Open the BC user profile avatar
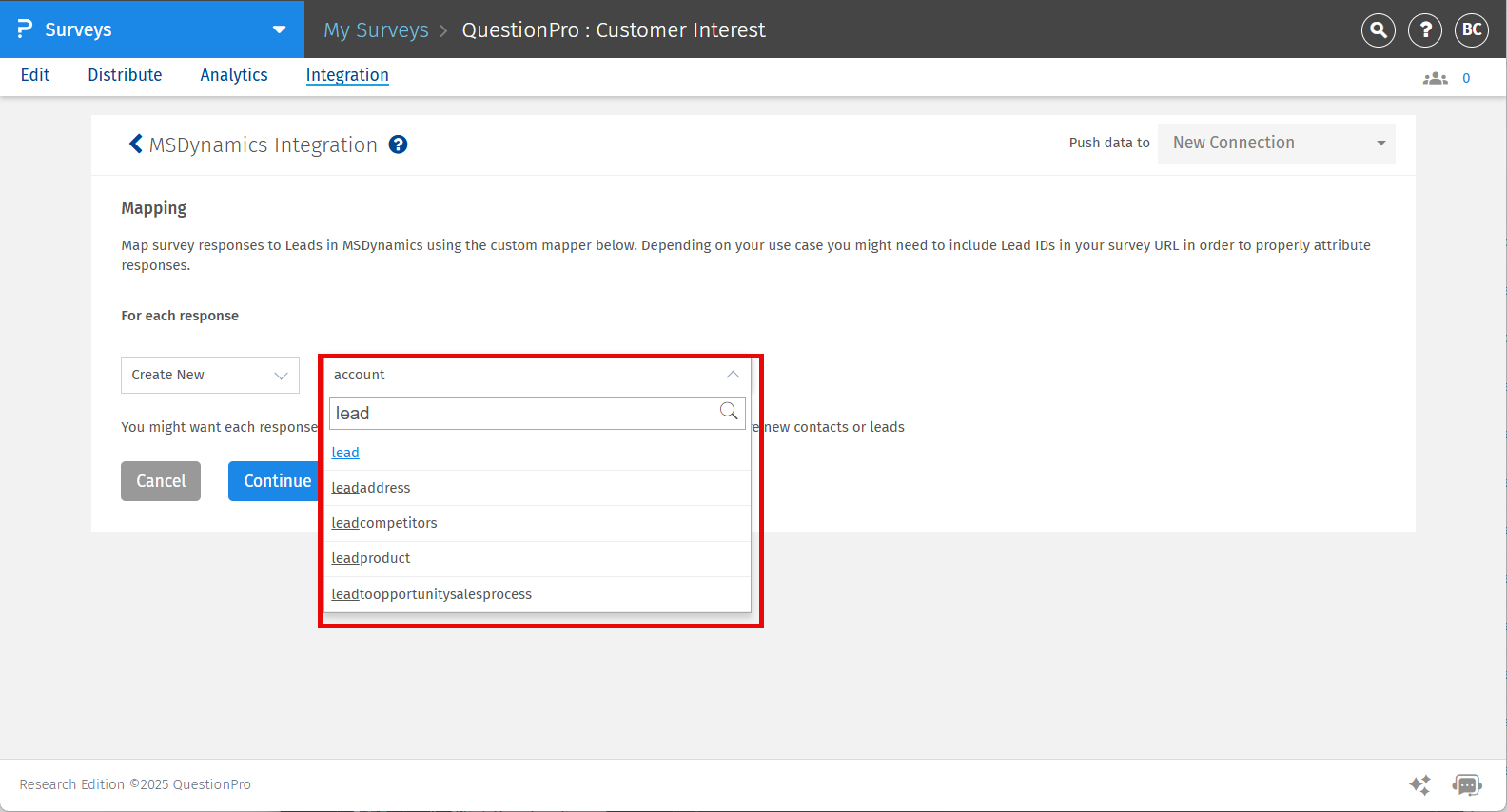The image size is (1507, 812). pos(1471,30)
